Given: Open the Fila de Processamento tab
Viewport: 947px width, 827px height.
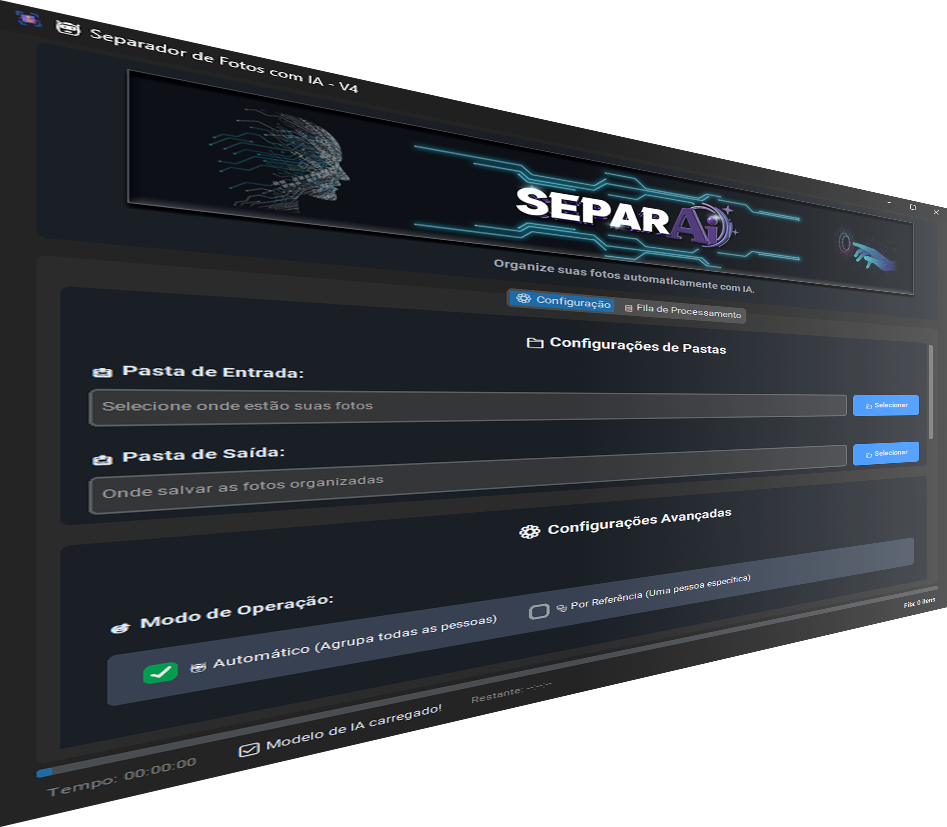Looking at the screenshot, I should tap(682, 311).
